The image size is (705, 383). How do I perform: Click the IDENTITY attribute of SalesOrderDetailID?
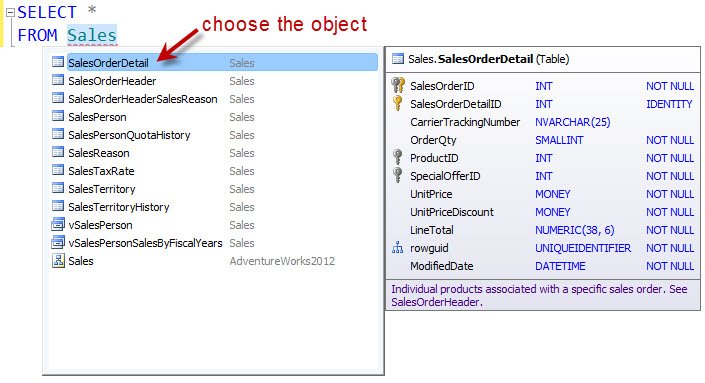(x=669, y=104)
